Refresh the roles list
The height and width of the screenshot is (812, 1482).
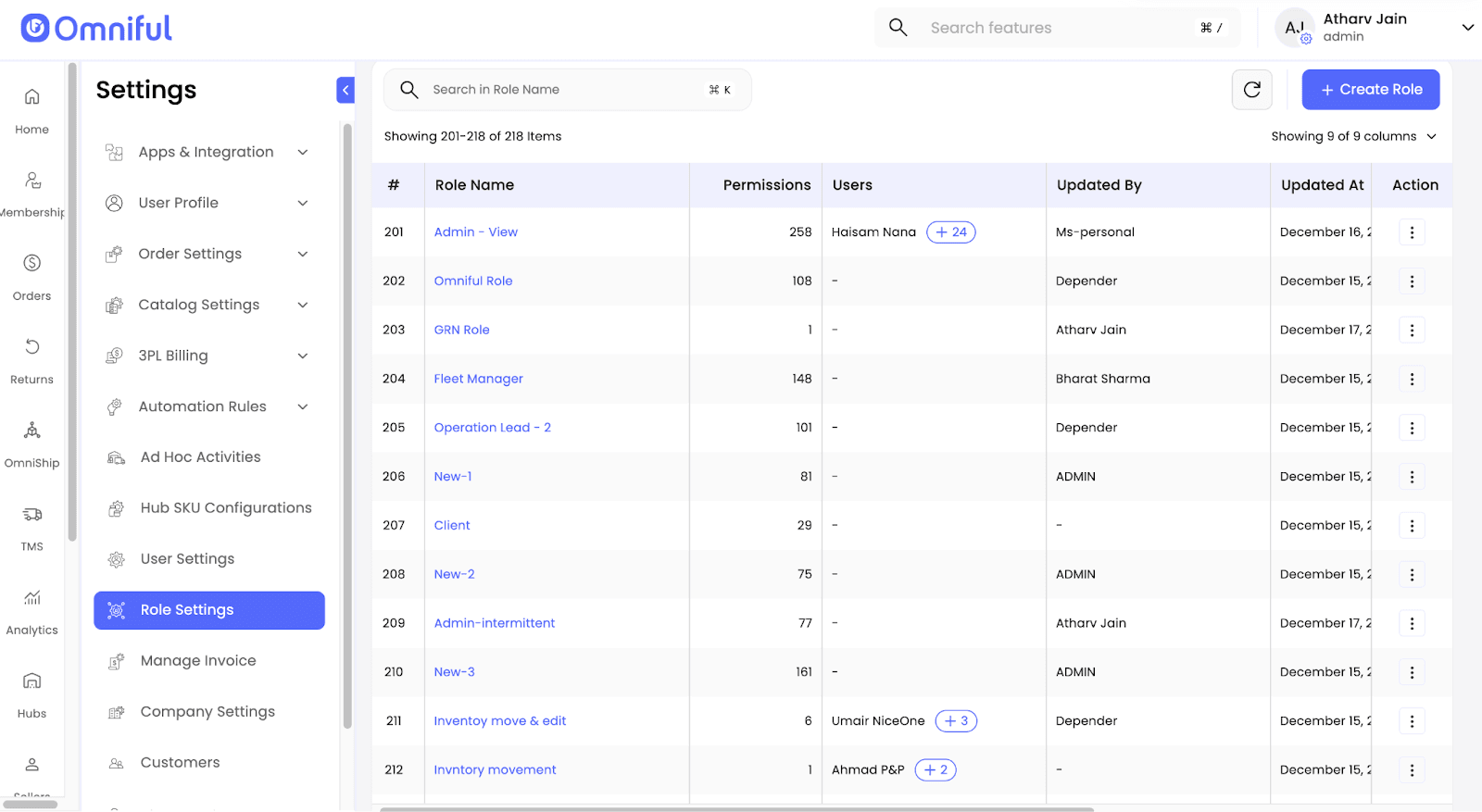[x=1251, y=90]
